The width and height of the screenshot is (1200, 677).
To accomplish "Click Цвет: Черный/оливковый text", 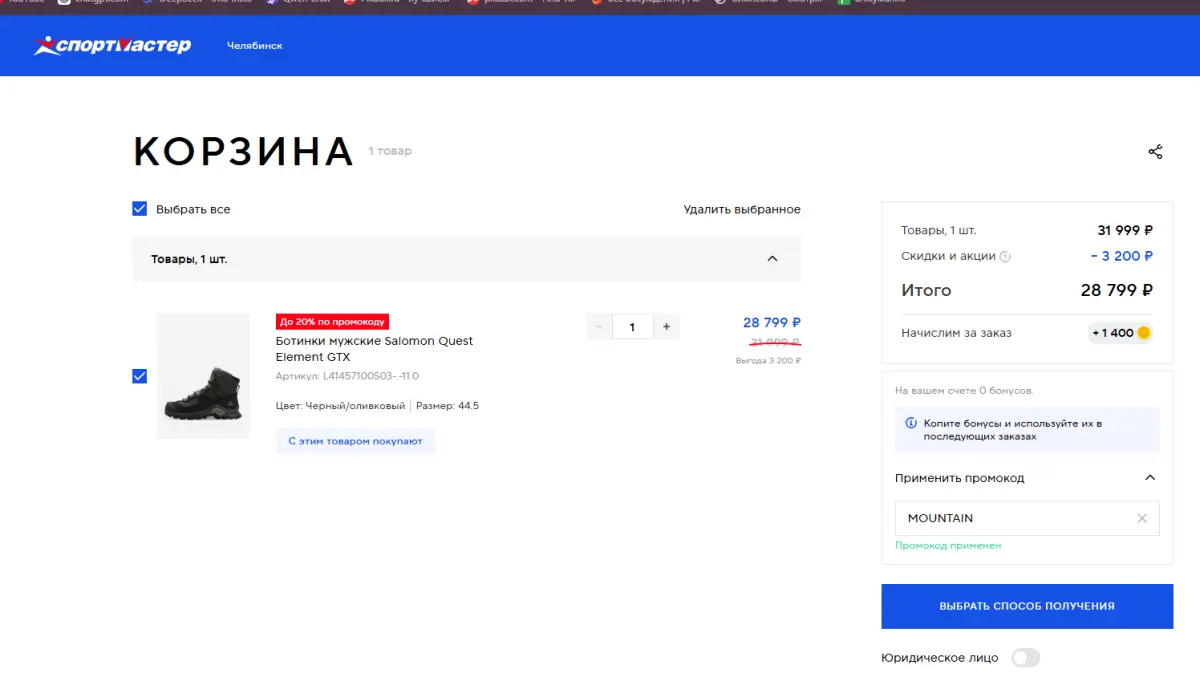I will (x=341, y=406).
